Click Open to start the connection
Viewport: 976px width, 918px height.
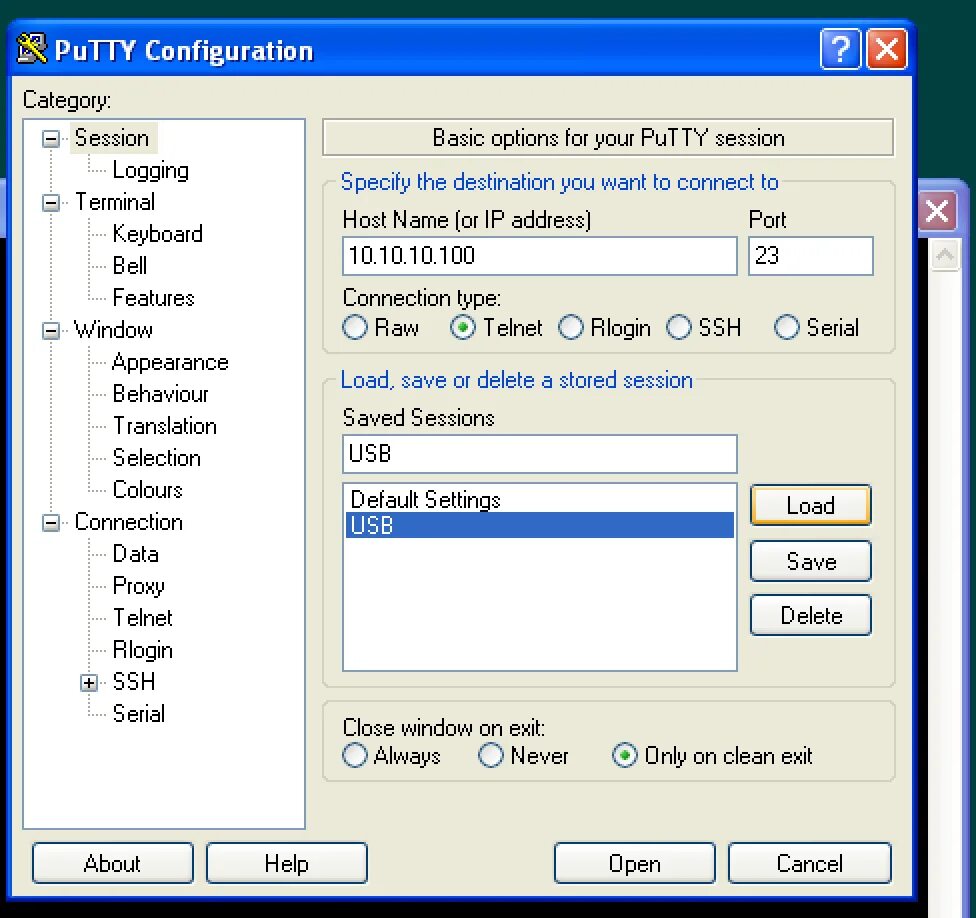point(634,863)
